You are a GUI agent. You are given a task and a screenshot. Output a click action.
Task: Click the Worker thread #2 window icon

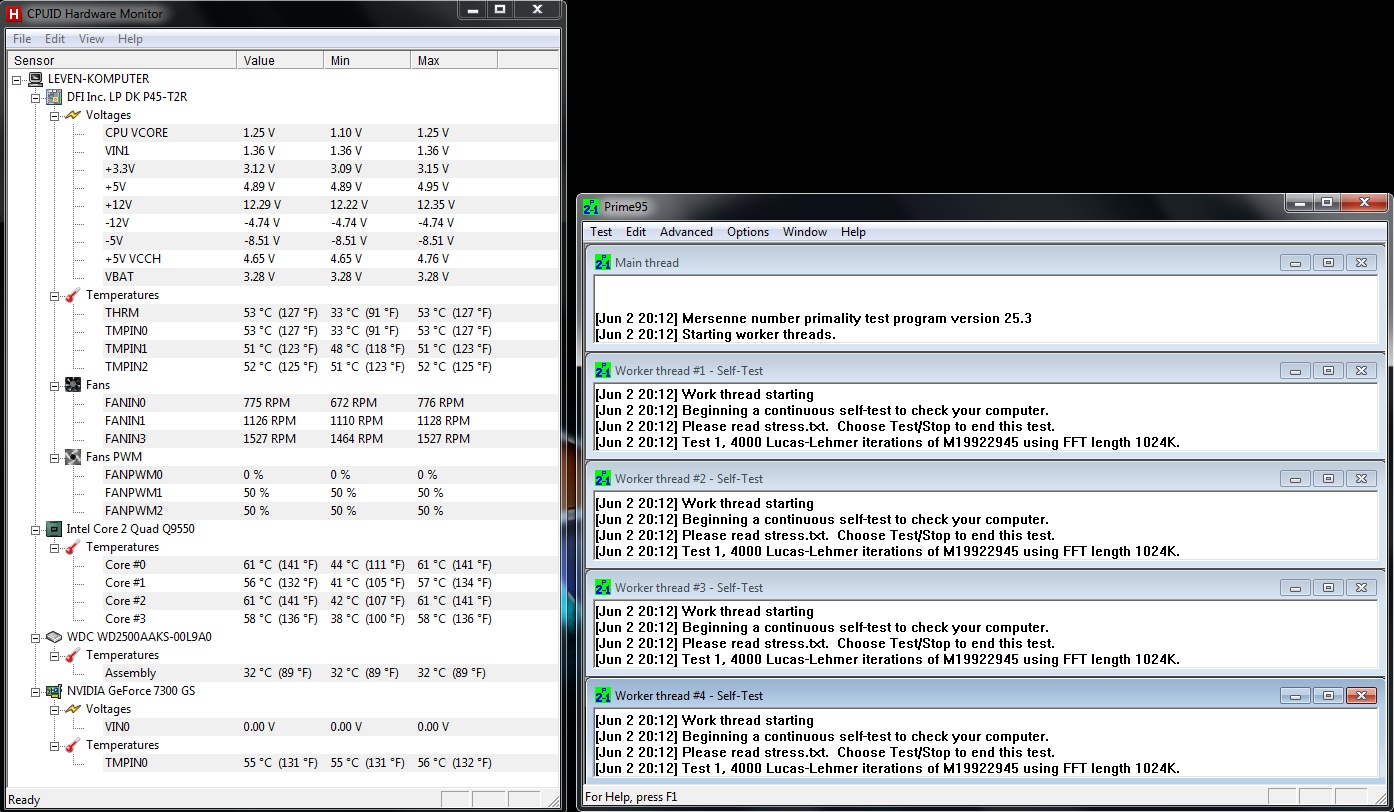[x=602, y=478]
